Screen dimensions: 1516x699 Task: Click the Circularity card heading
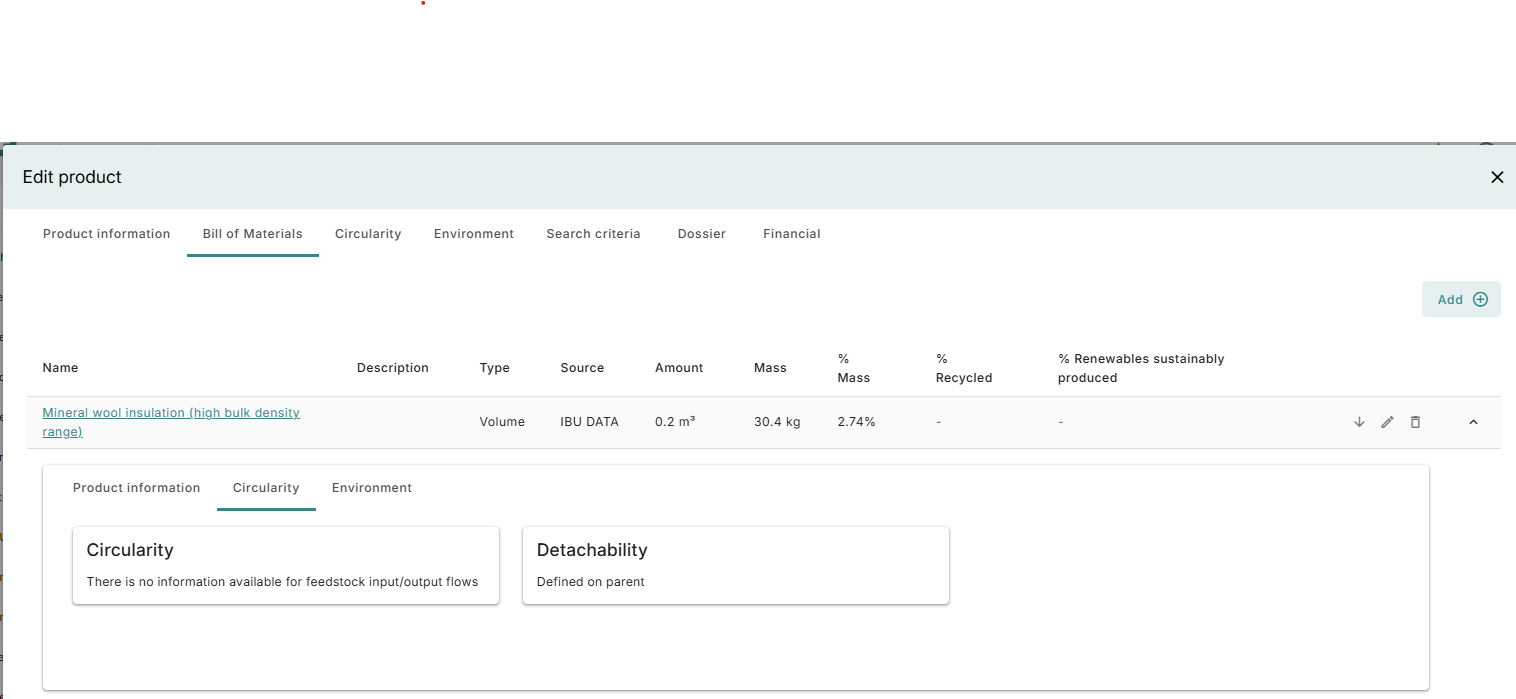tap(130, 550)
